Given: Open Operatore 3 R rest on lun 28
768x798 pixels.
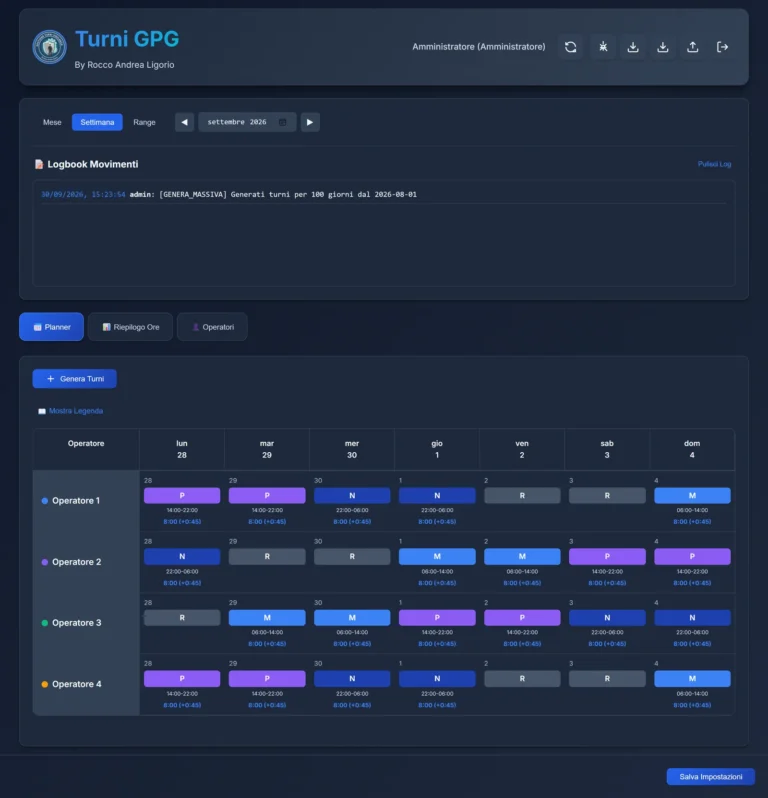Looking at the screenshot, I should click(182, 617).
